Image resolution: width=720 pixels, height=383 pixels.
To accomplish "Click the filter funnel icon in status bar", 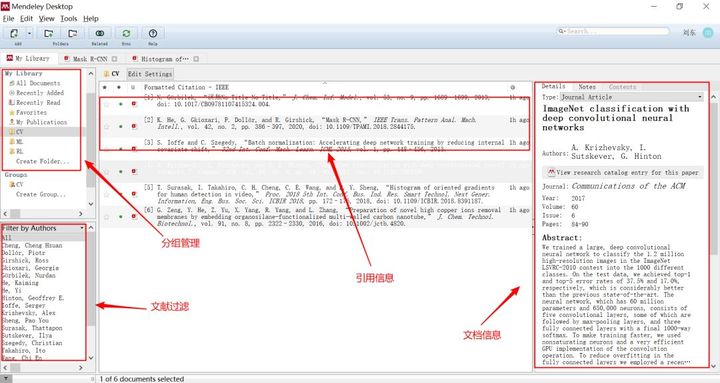I will pos(6,378).
